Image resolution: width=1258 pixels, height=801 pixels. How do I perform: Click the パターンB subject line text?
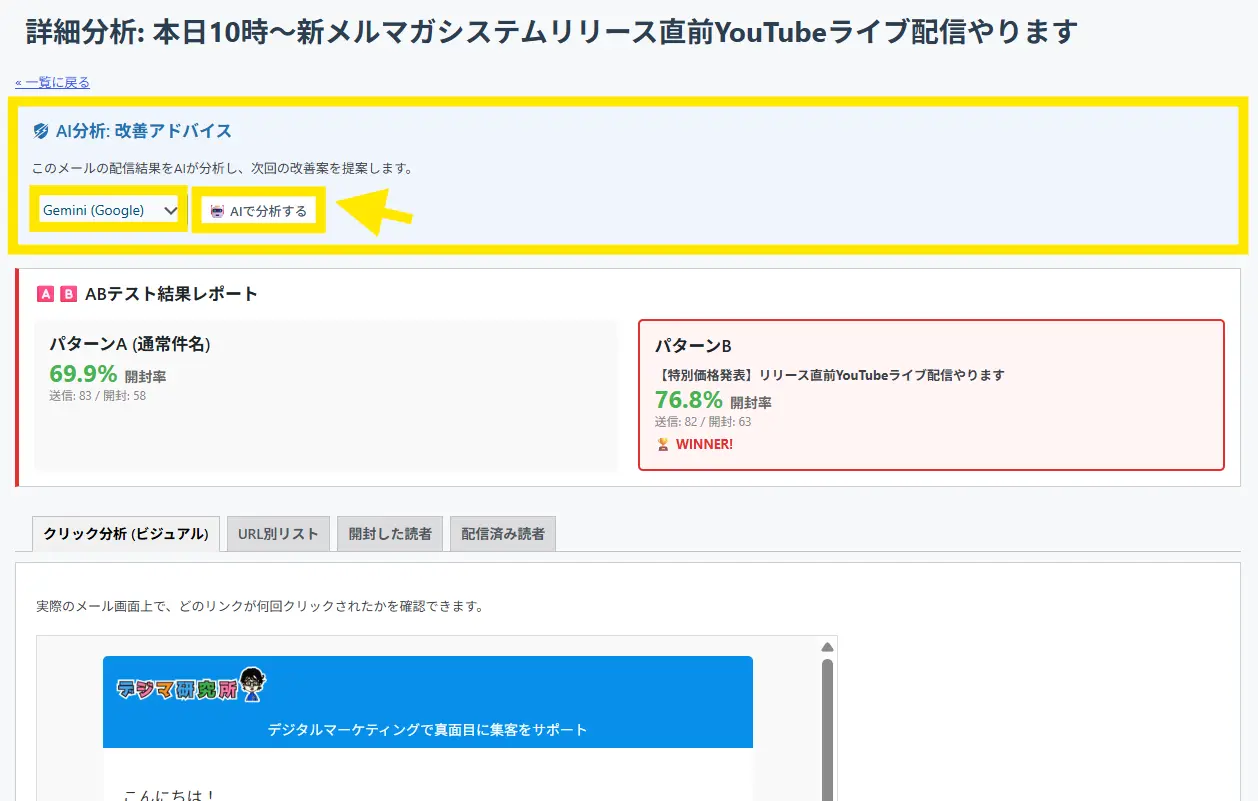[830, 375]
